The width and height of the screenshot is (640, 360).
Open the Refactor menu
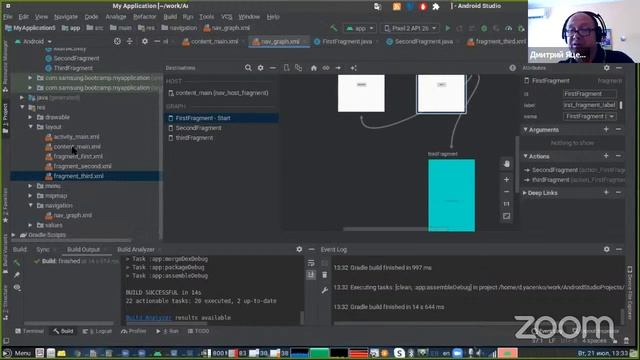[144, 17]
